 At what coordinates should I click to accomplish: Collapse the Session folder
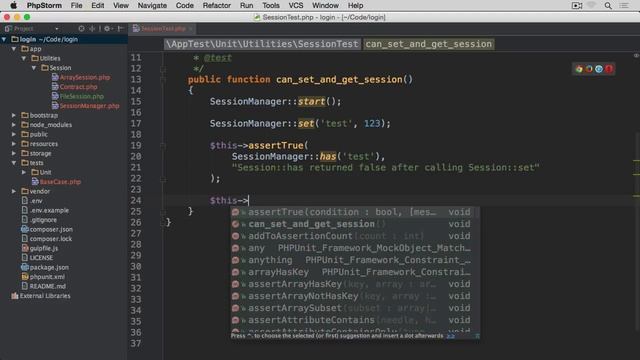tap(34, 68)
